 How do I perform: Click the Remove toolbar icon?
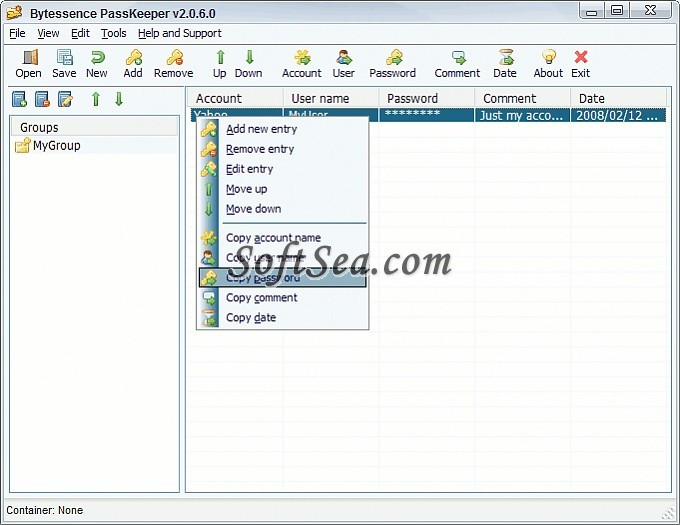(173, 64)
